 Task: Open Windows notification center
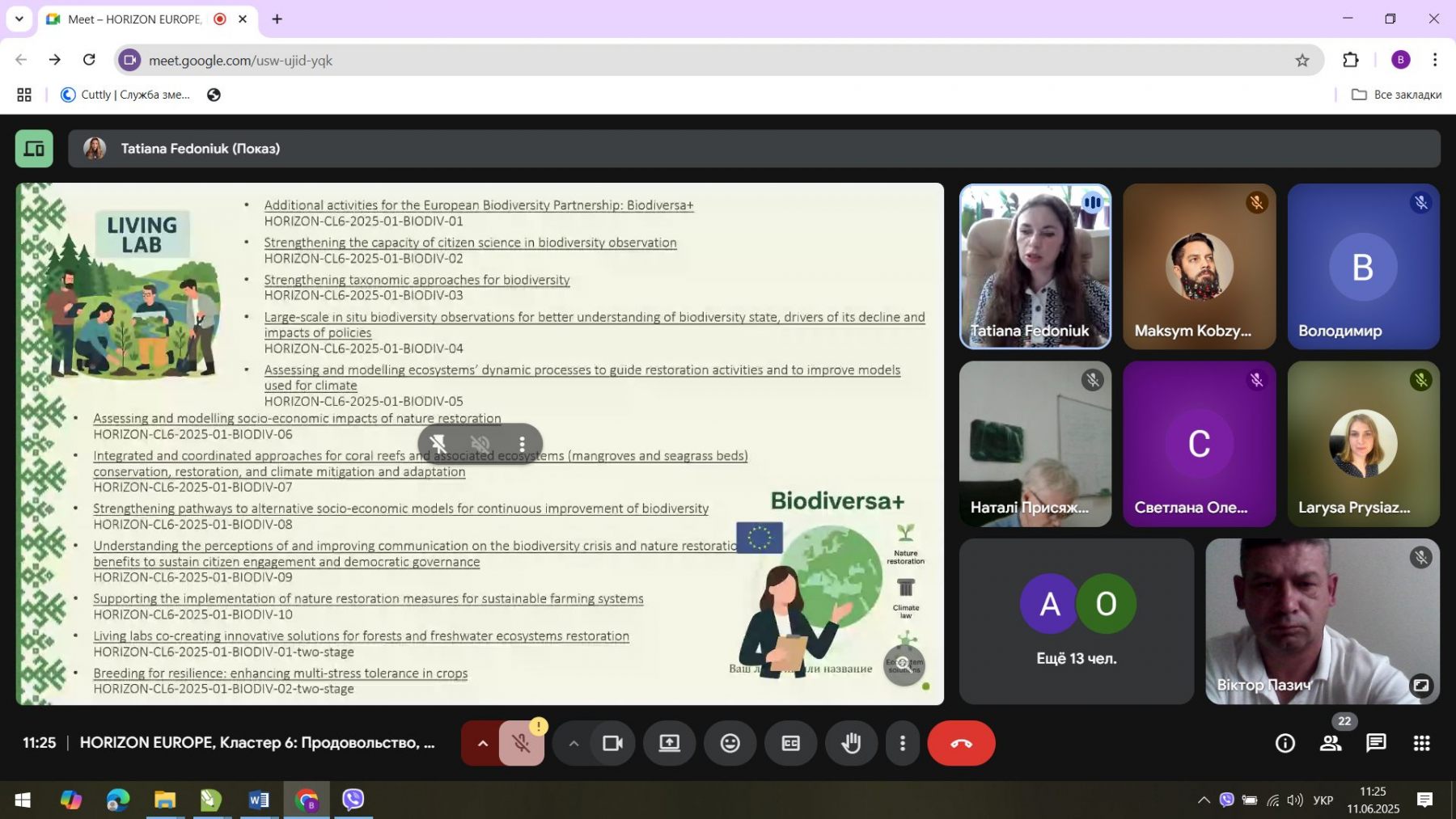click(1424, 800)
